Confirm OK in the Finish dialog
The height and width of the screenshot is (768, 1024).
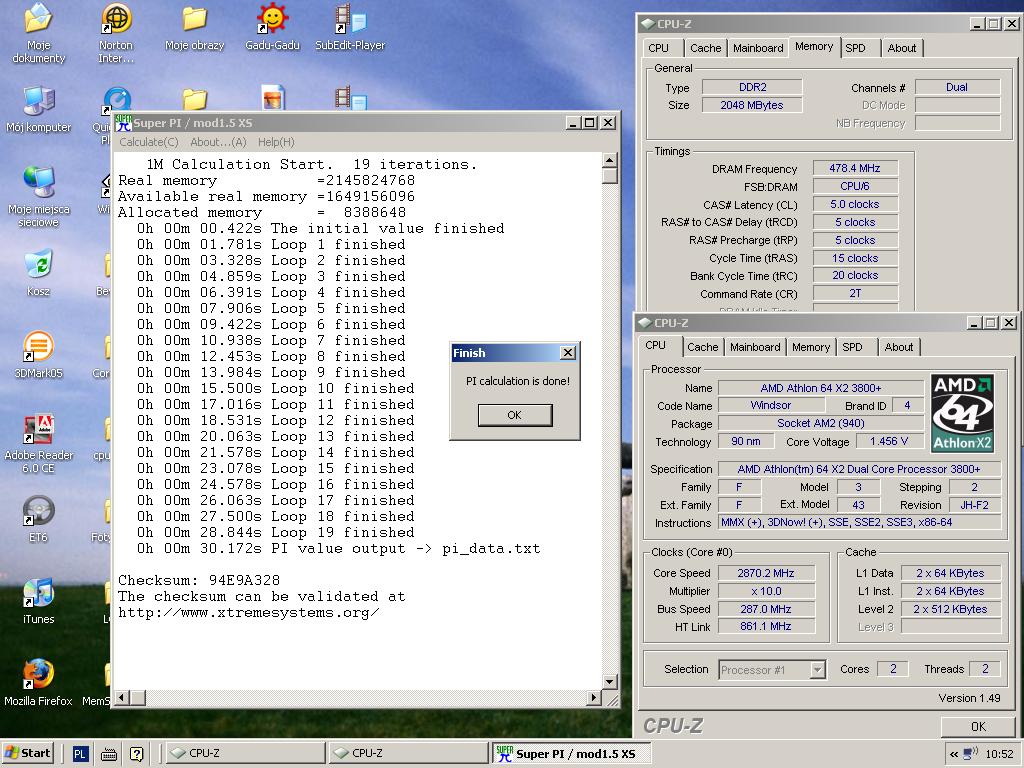[x=515, y=415]
